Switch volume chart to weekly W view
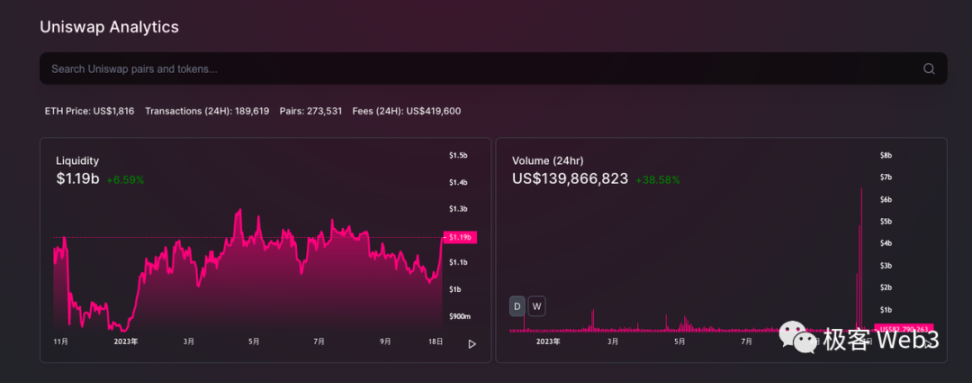Screen dimensions: 972x383 click(537, 306)
